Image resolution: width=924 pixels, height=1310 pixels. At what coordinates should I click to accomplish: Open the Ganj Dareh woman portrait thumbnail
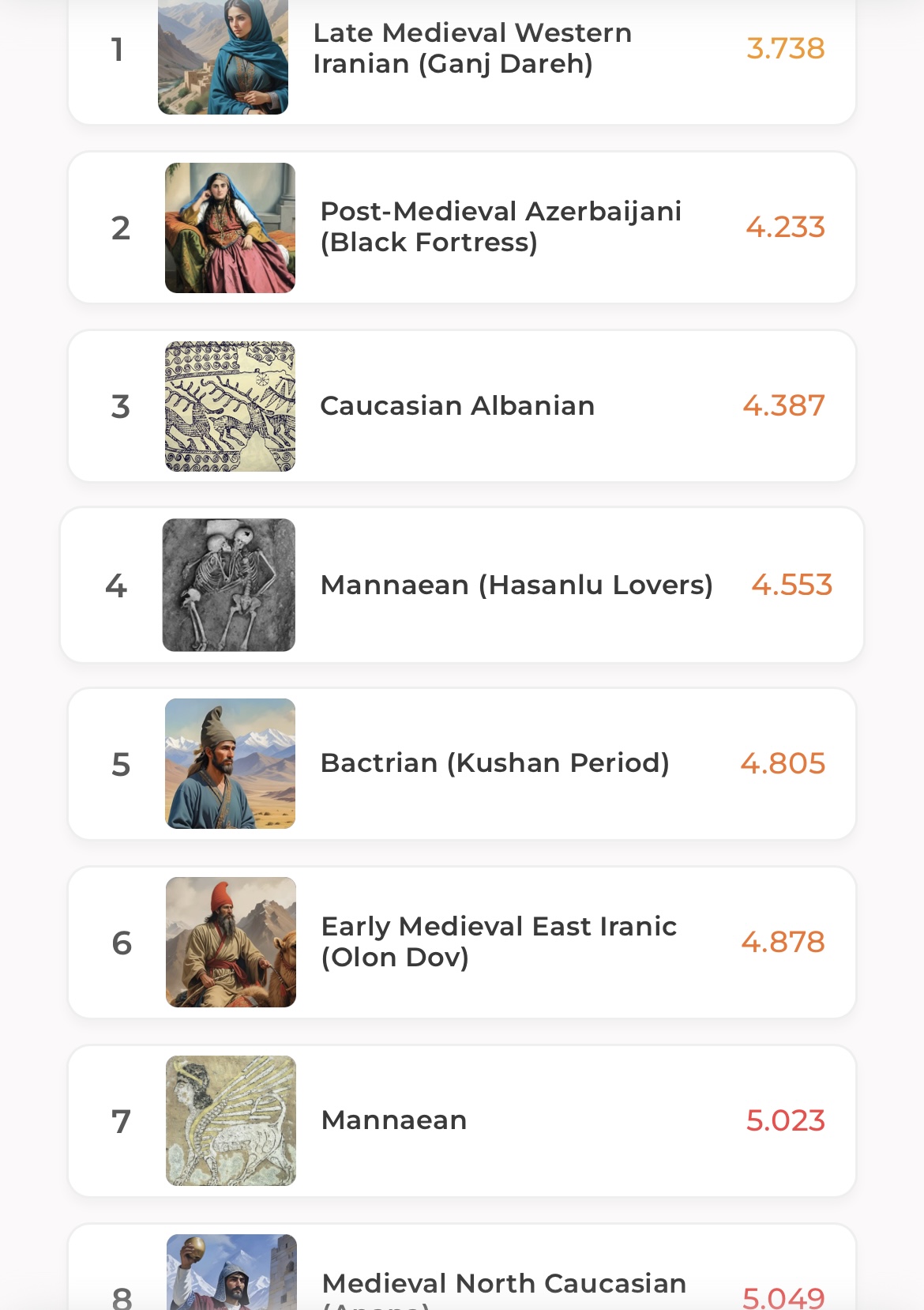point(223,55)
